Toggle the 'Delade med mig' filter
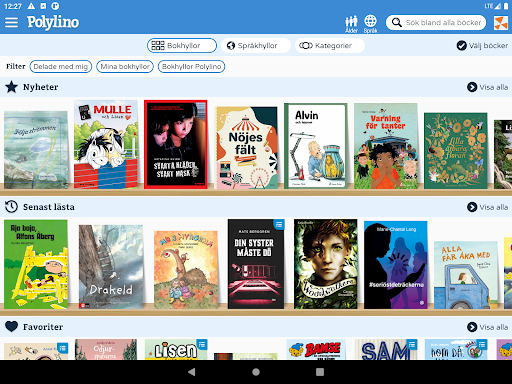The width and height of the screenshot is (512, 384). point(61,66)
